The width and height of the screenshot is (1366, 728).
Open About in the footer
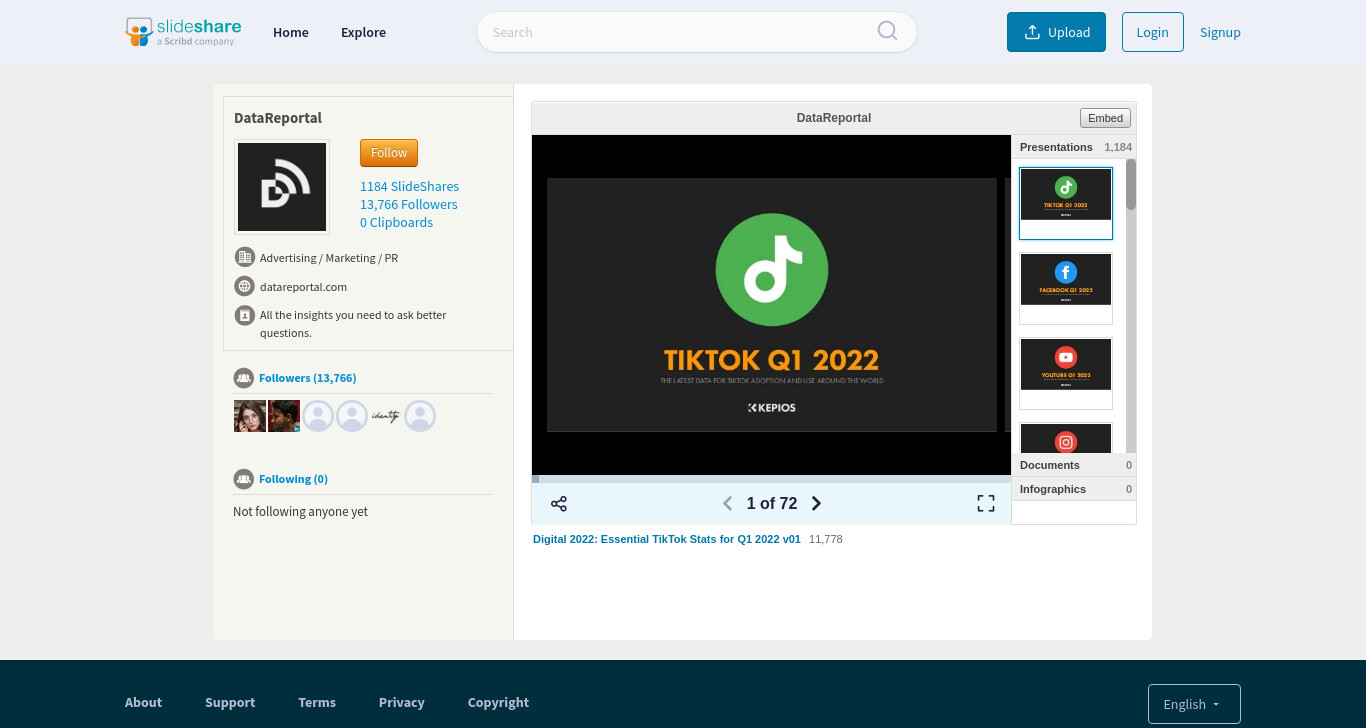(143, 702)
